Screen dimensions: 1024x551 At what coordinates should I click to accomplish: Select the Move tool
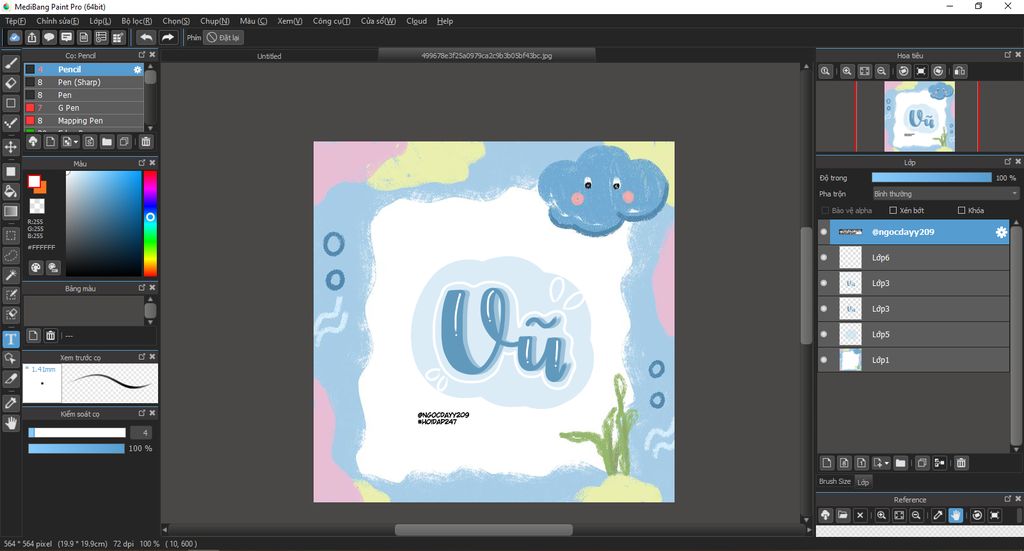click(10, 147)
